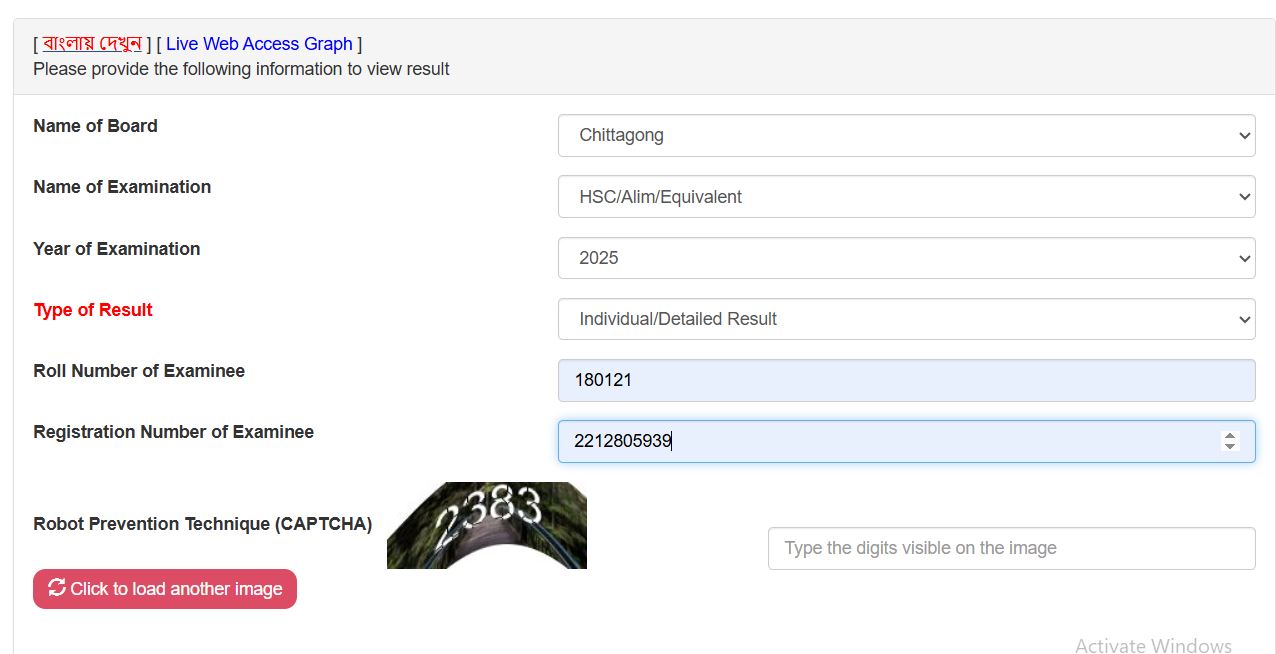Viewport: 1276px width, 654px height.
Task: Open the Year of Examination dropdown showing 2025
Action: 905,258
